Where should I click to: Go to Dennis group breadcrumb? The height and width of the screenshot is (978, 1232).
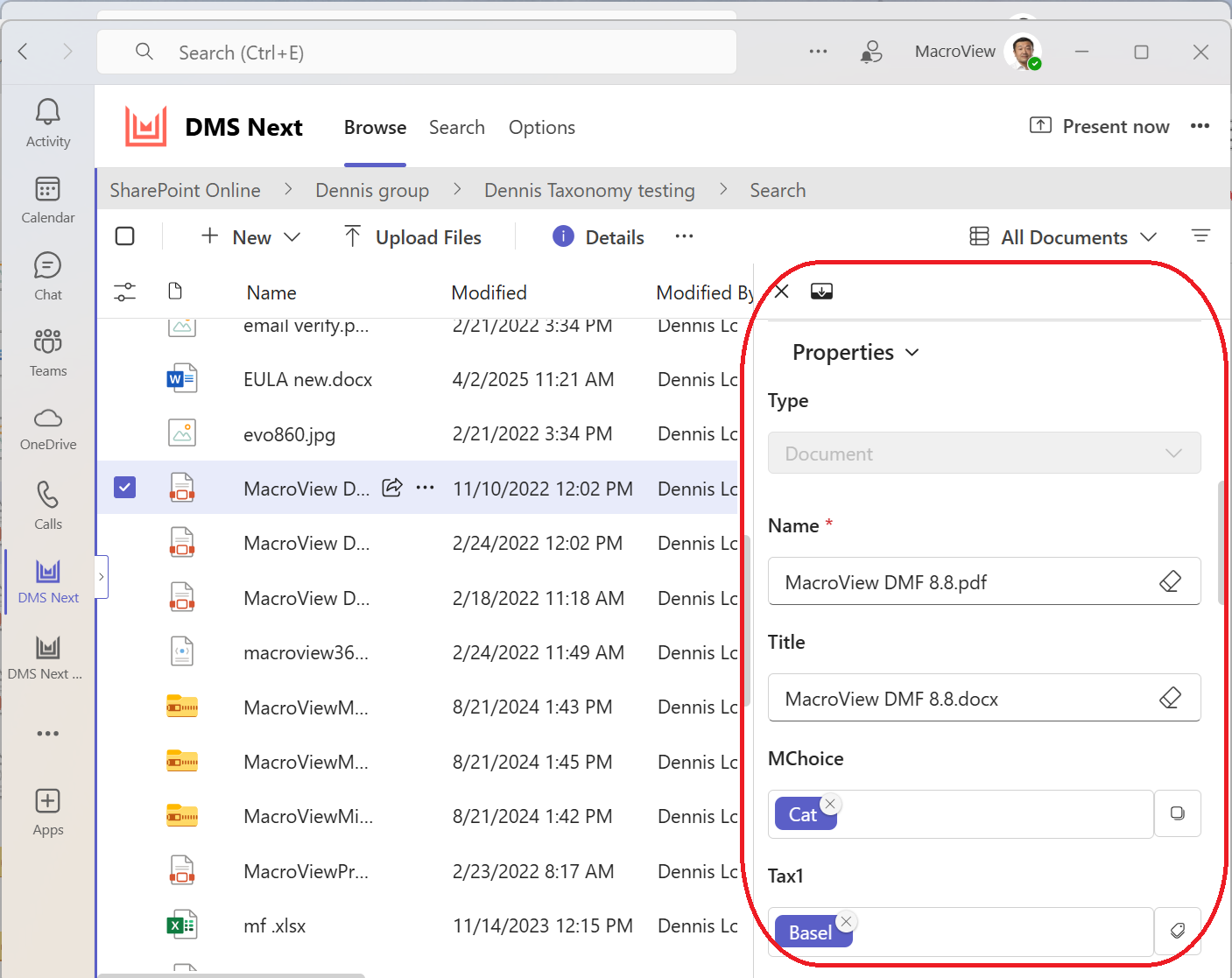tap(372, 190)
